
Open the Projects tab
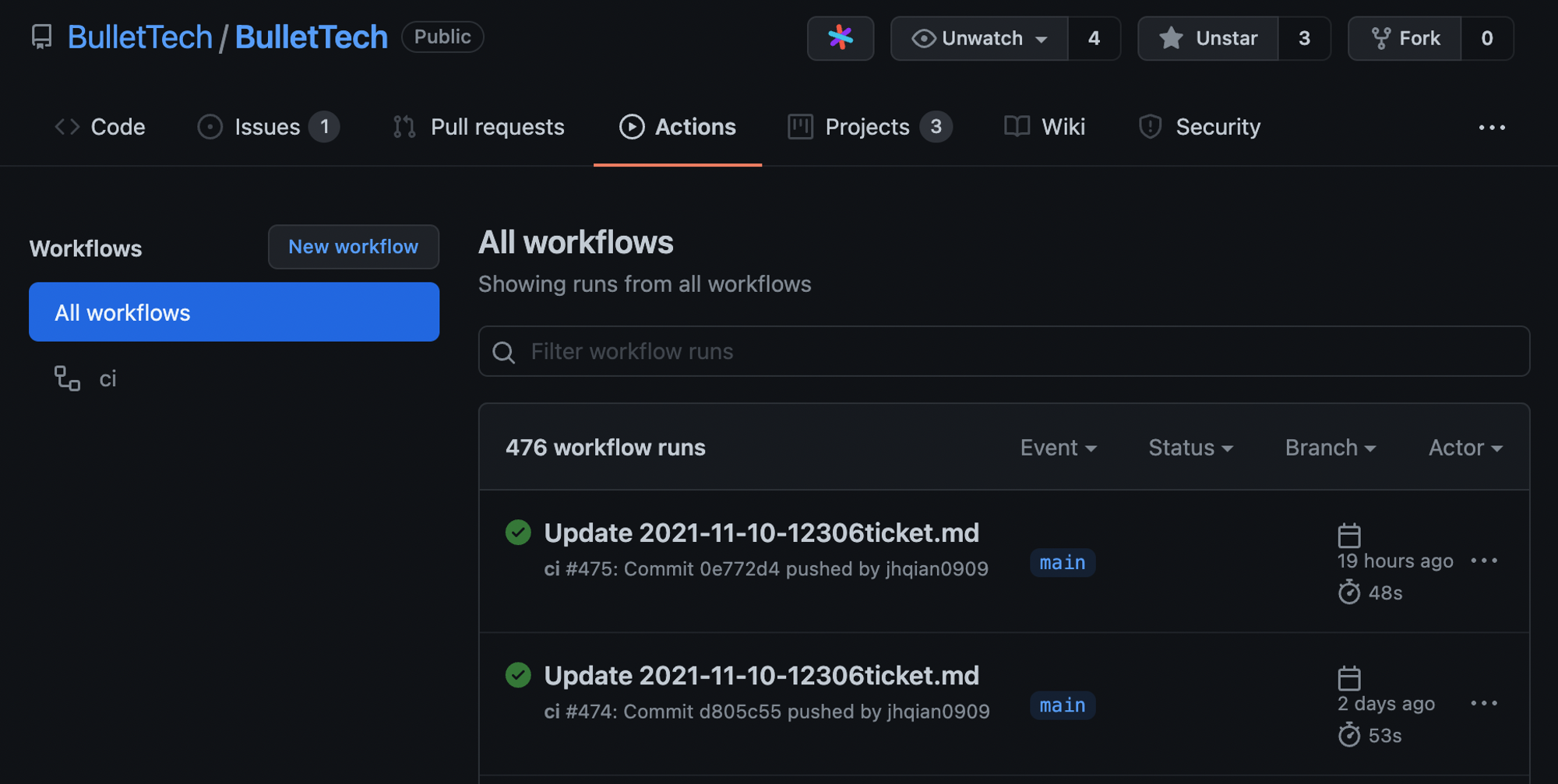click(x=869, y=127)
